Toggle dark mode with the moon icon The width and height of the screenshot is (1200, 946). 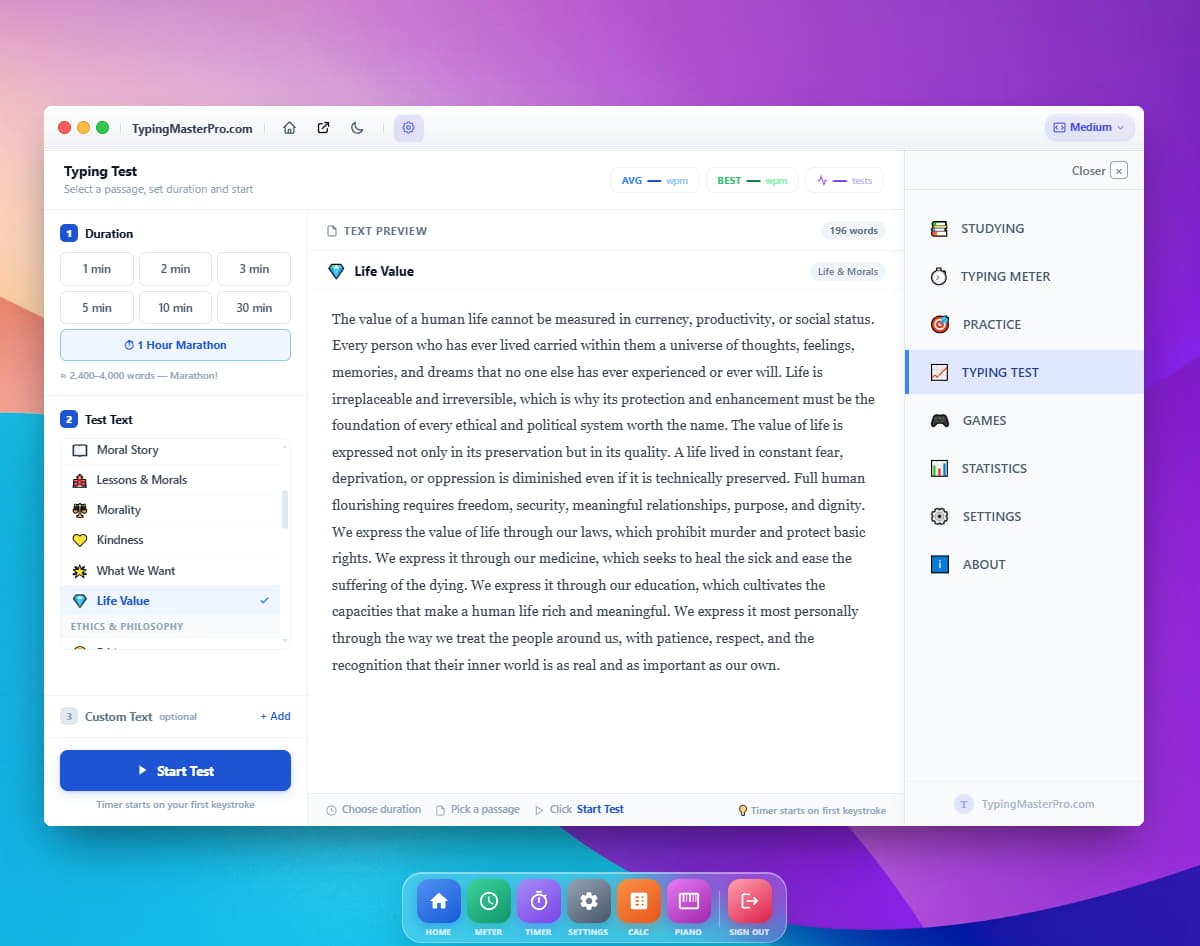click(357, 128)
